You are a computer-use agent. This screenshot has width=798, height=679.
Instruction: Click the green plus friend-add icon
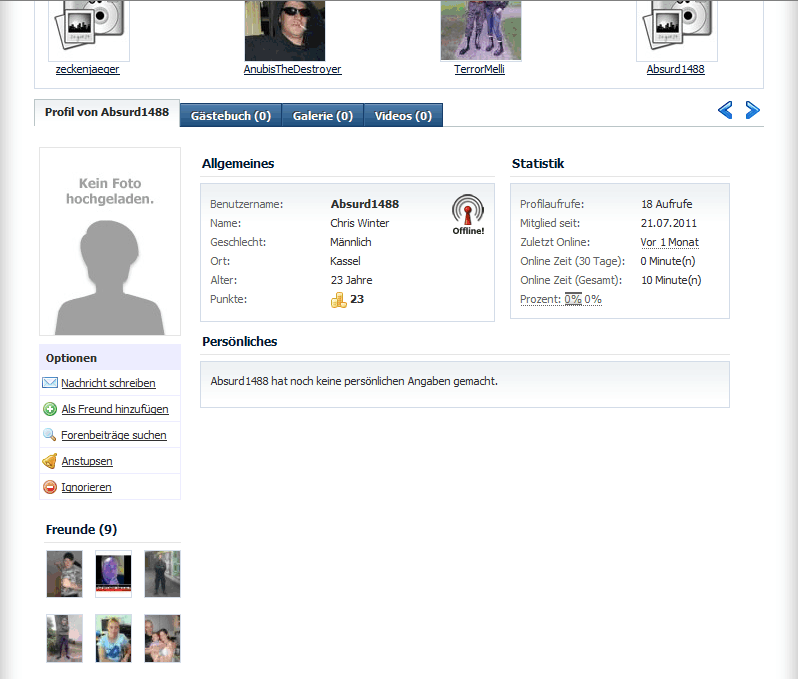point(50,409)
